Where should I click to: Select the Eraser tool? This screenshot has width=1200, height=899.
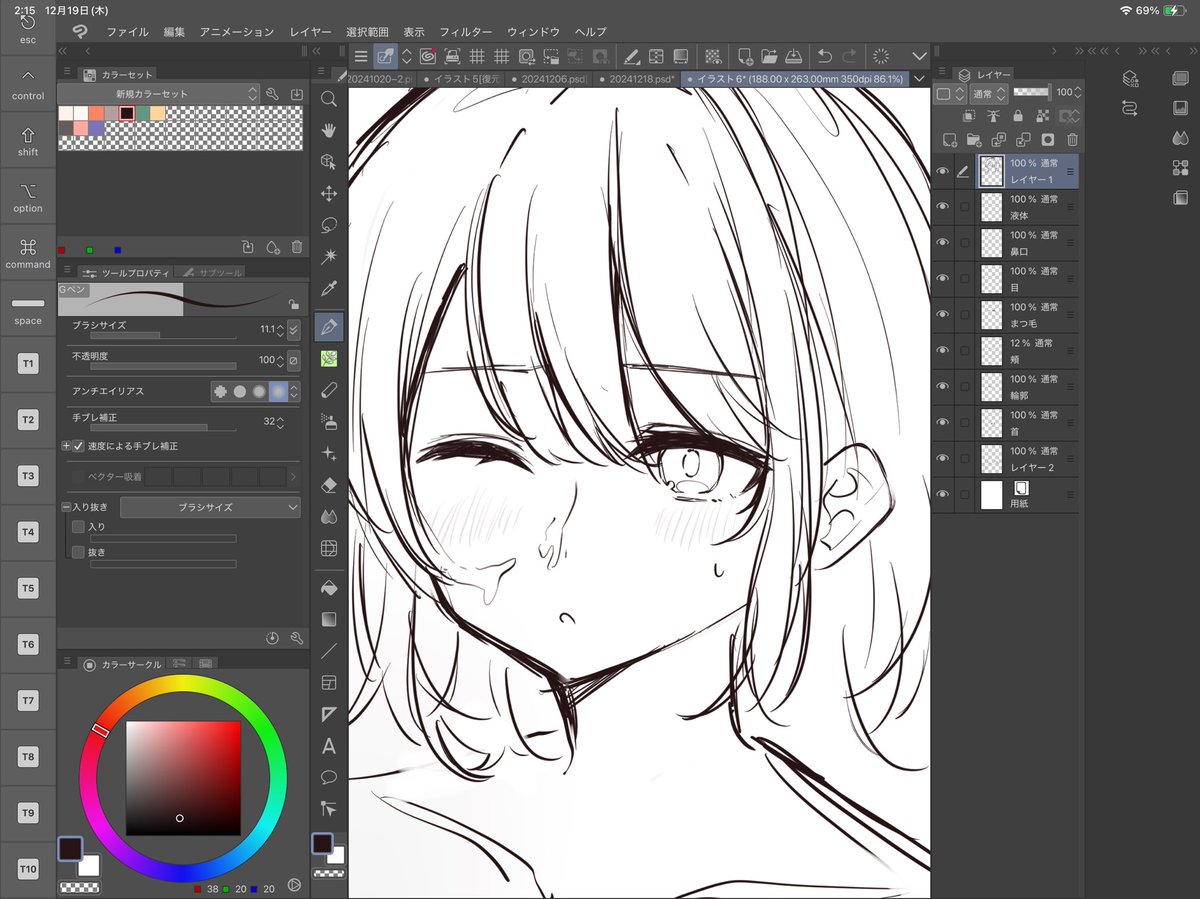click(x=328, y=485)
